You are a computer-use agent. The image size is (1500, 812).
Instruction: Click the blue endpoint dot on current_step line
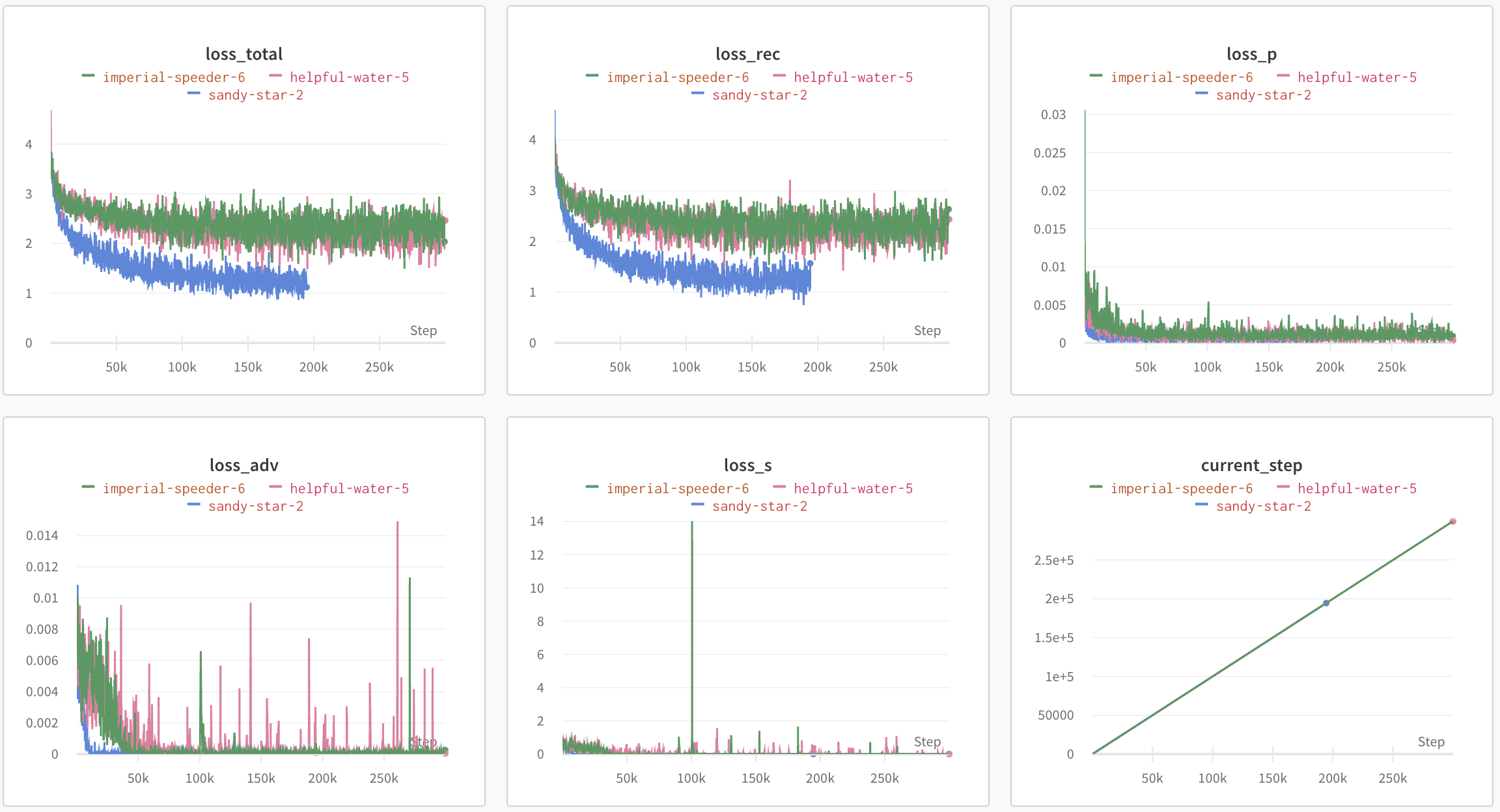[x=1326, y=603]
